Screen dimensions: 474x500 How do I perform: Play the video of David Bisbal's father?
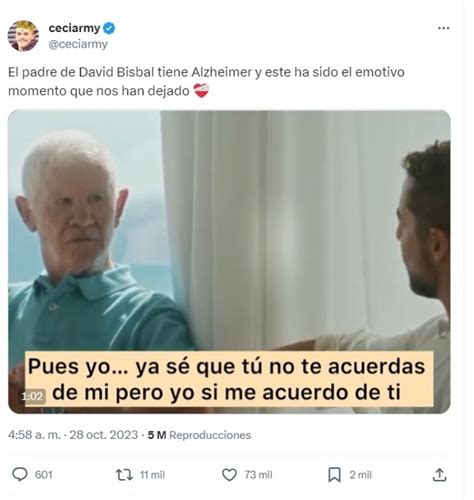229,262
